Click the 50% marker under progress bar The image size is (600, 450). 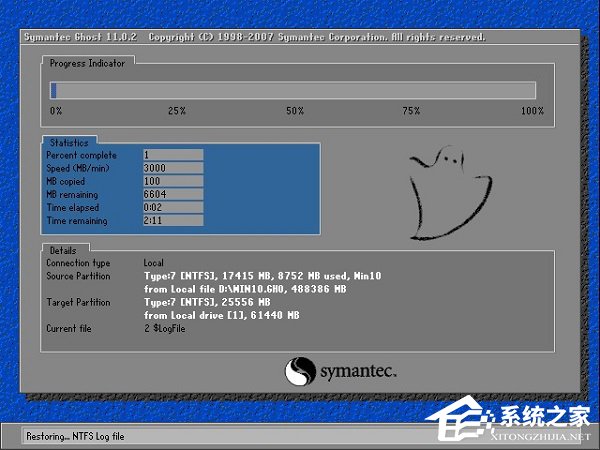pos(294,110)
